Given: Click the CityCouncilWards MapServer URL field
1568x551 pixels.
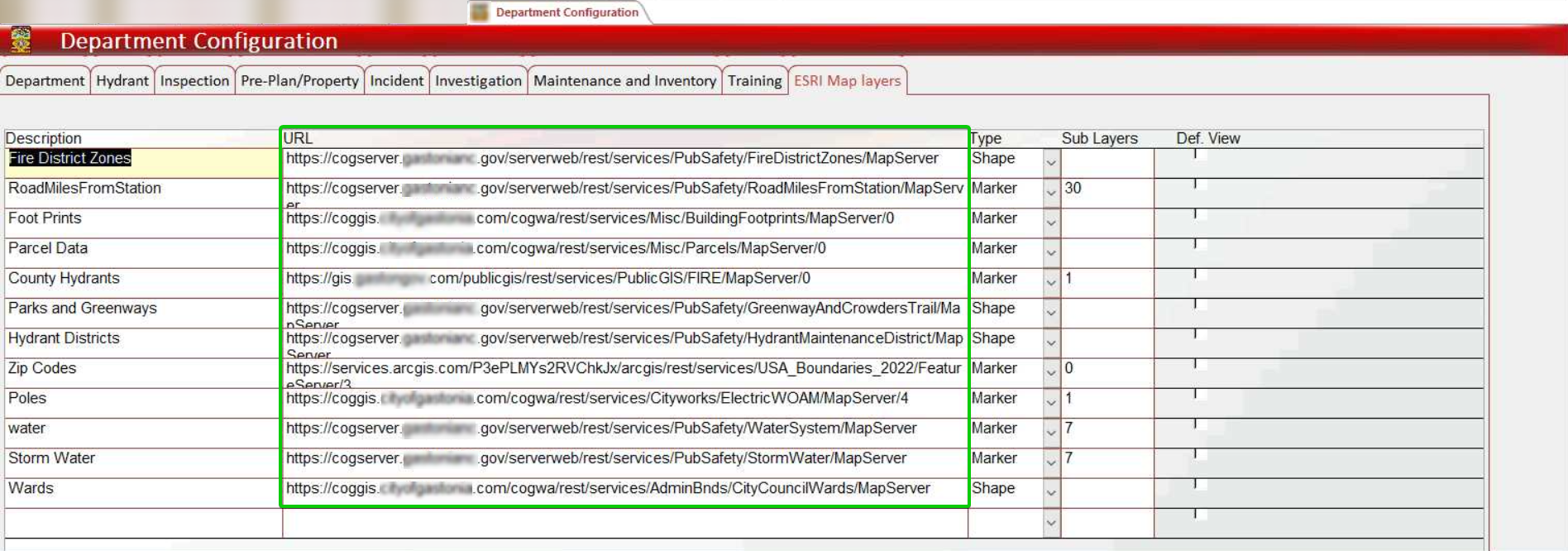Looking at the screenshot, I should (625, 493).
